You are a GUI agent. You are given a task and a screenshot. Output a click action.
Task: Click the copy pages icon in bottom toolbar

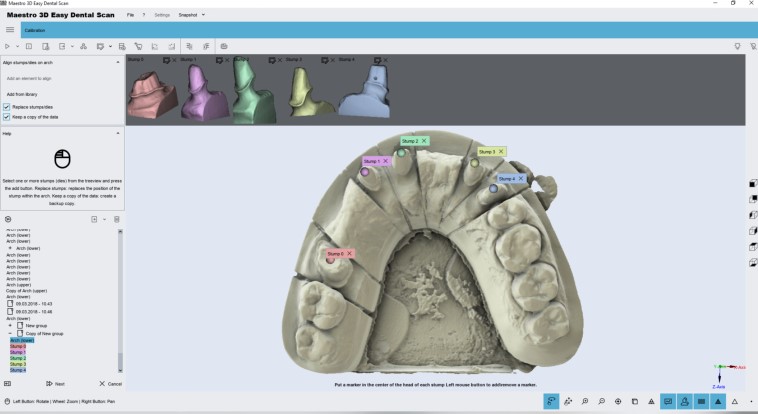click(635, 401)
